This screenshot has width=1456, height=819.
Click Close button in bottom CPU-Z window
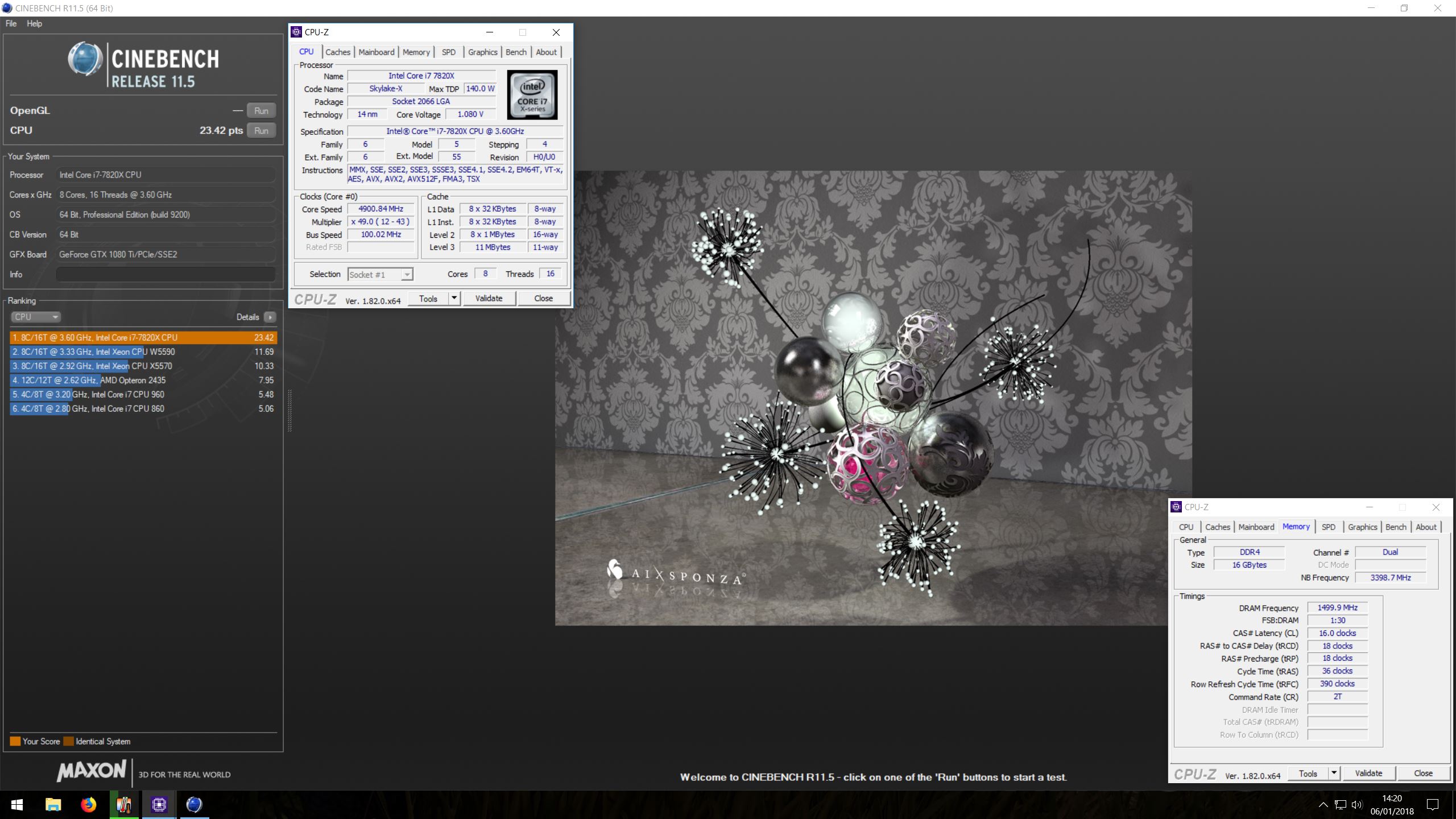coord(1423,773)
